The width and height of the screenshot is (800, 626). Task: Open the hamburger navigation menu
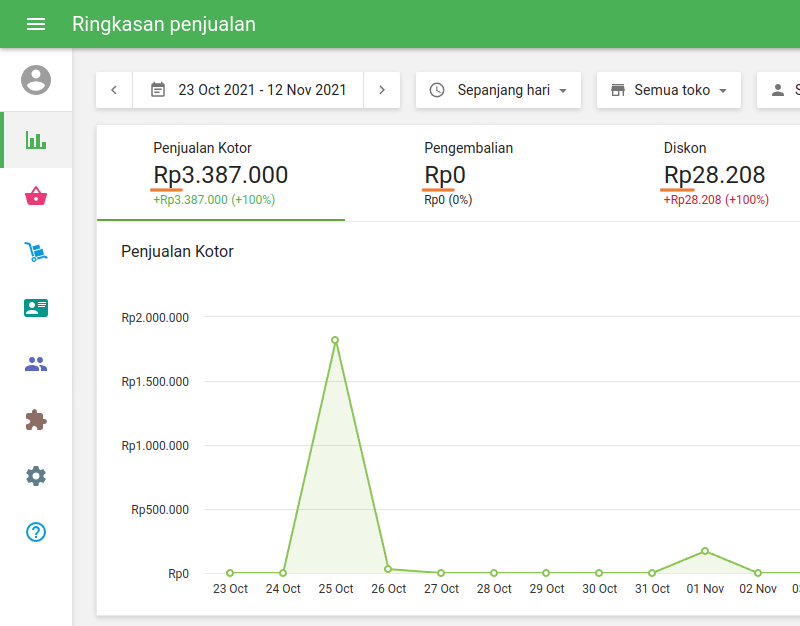(36, 24)
